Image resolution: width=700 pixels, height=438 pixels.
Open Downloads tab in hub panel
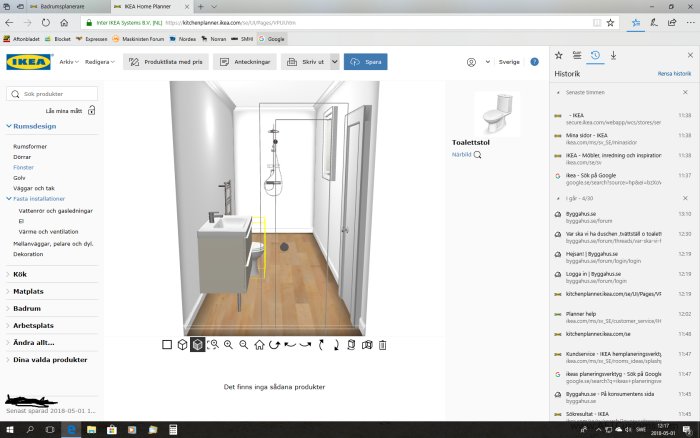613,55
